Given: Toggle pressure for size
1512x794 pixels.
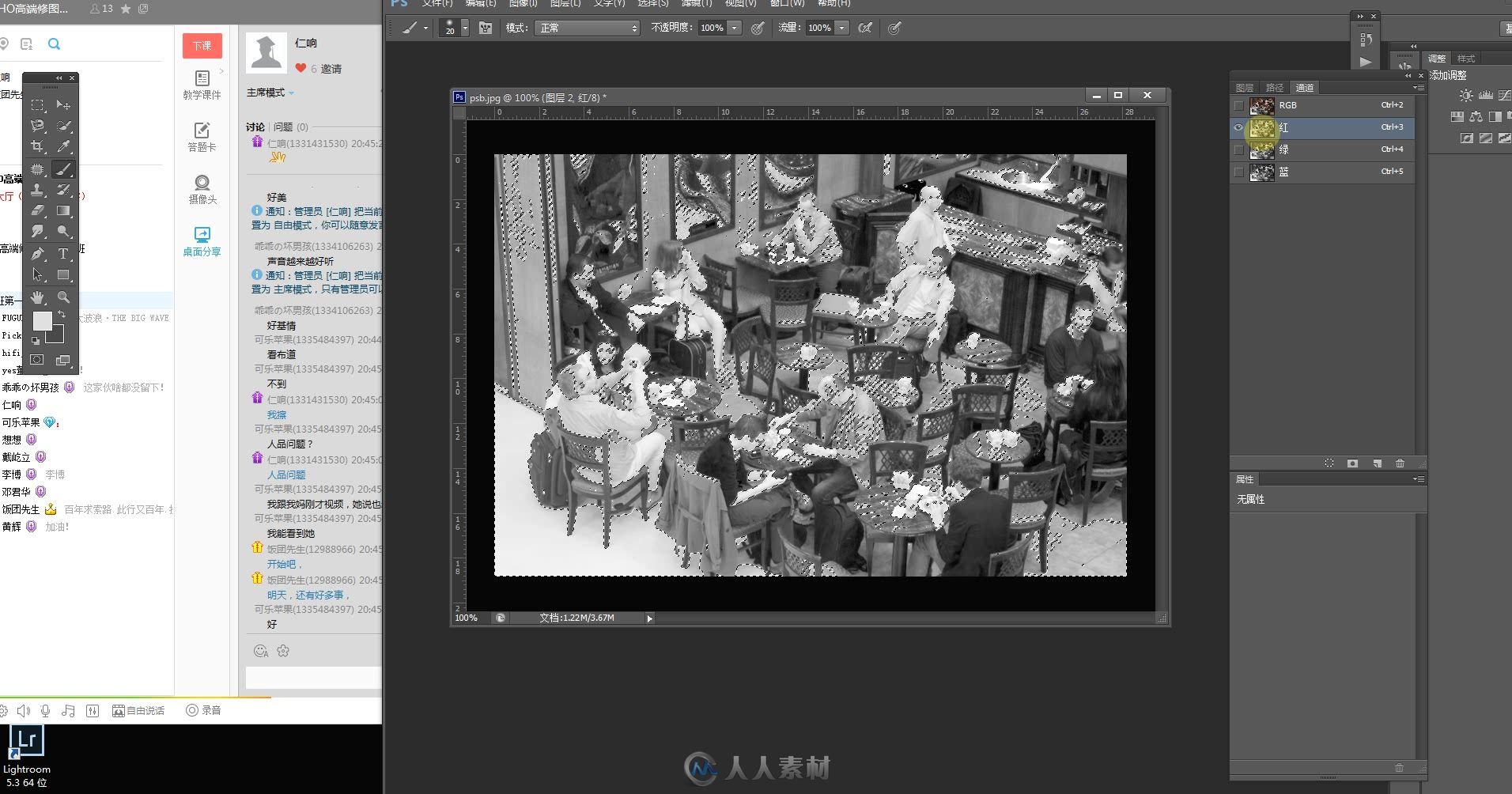Looking at the screenshot, I should (x=894, y=28).
